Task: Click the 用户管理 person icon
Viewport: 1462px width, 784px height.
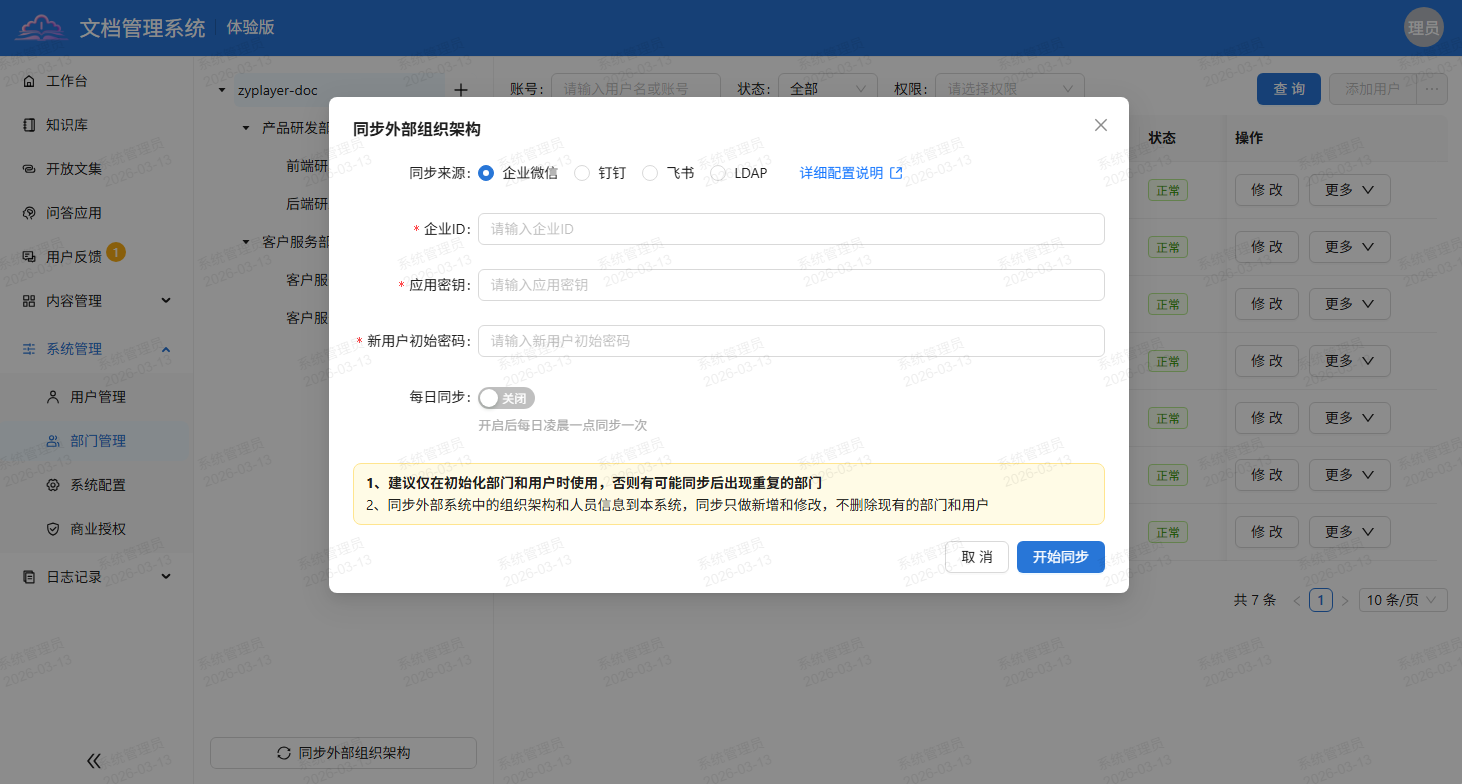Action: (53, 397)
